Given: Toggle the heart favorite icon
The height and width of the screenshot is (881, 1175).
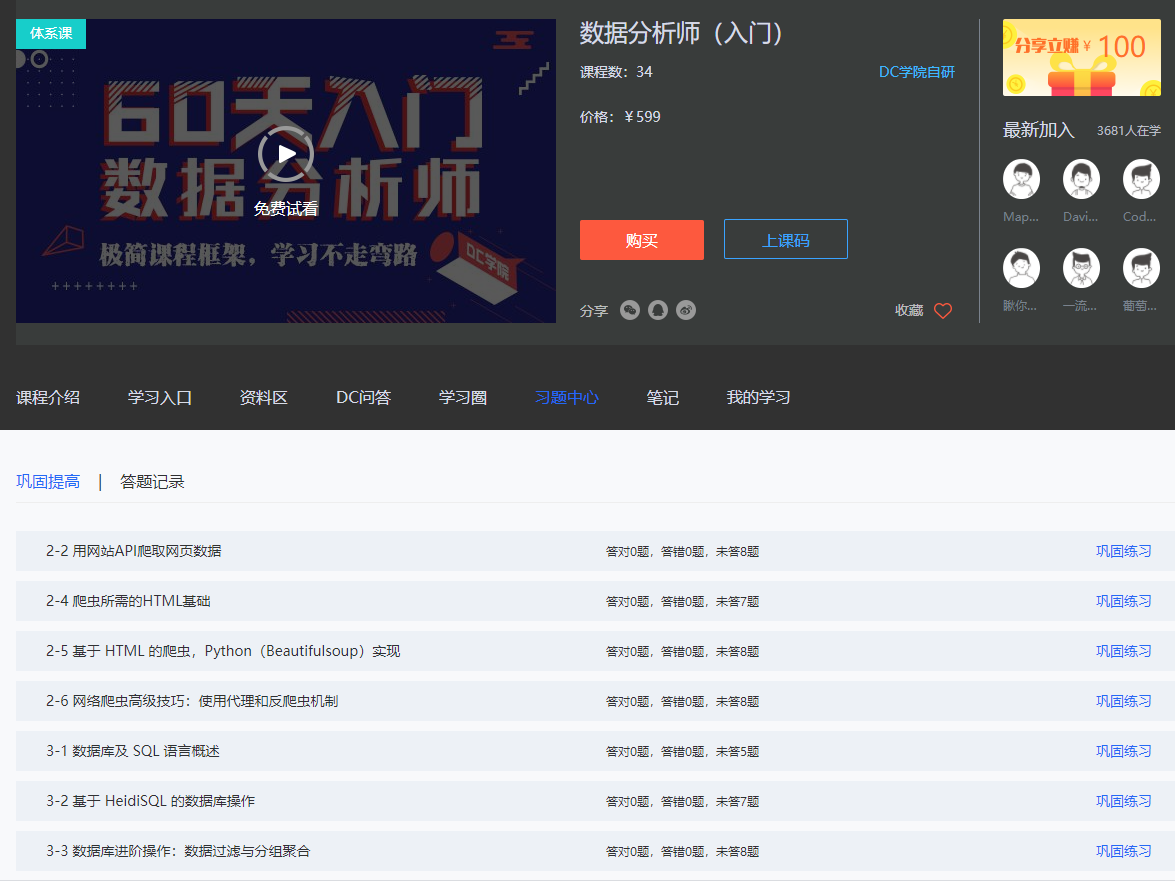Looking at the screenshot, I should (942, 311).
